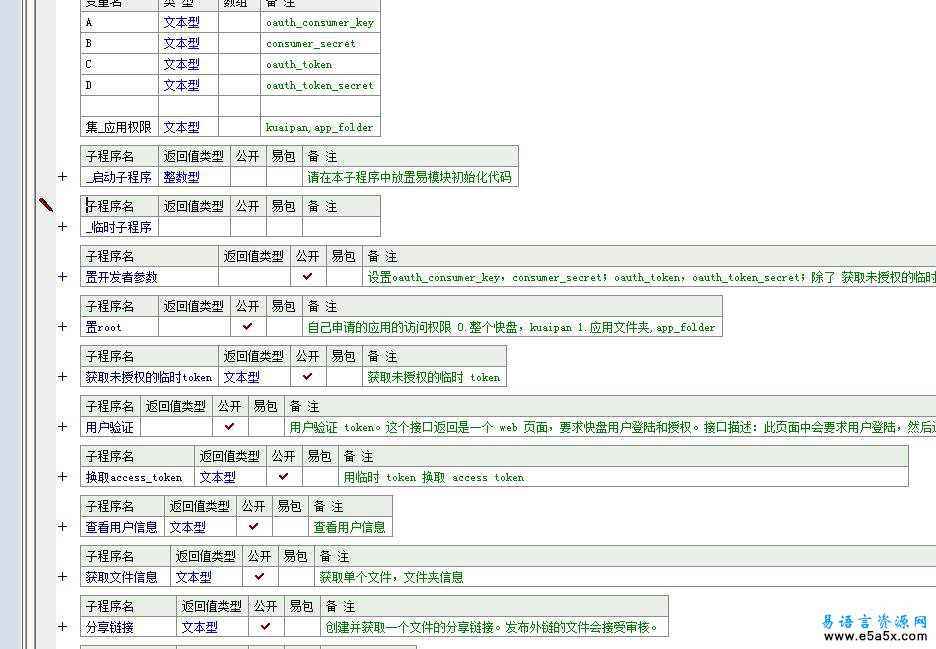Click 文本型 return type of 查看用户信息
The image size is (936, 649).
[188, 527]
